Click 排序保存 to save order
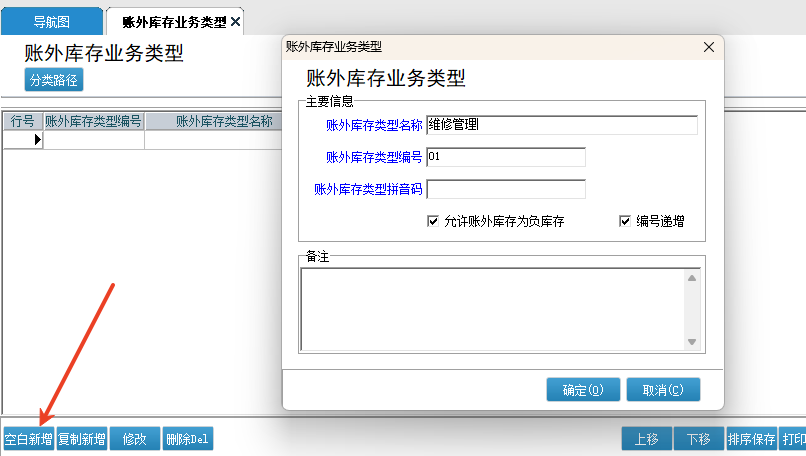 pos(752,439)
